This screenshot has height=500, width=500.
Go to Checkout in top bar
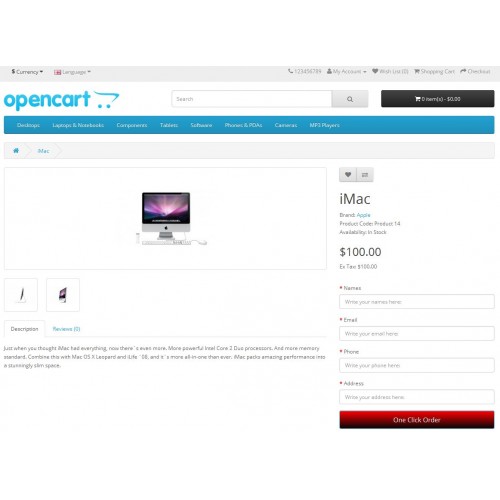[475, 71]
